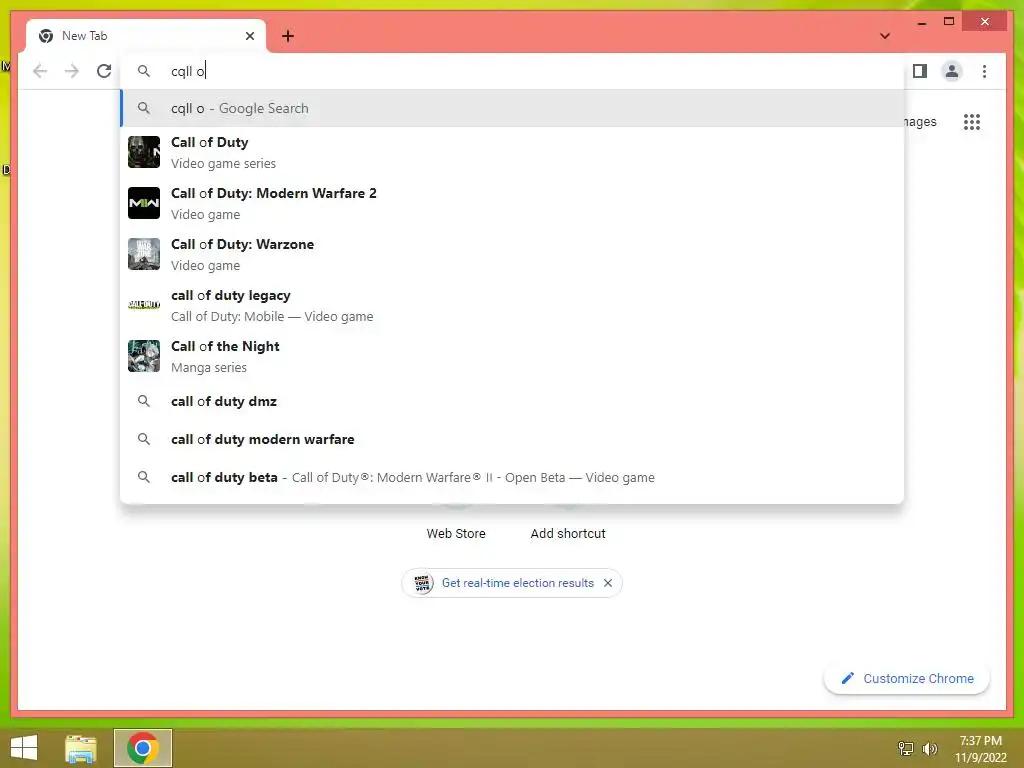Viewport: 1024px width, 768px height.
Task: Open the profile avatar button
Action: (952, 71)
